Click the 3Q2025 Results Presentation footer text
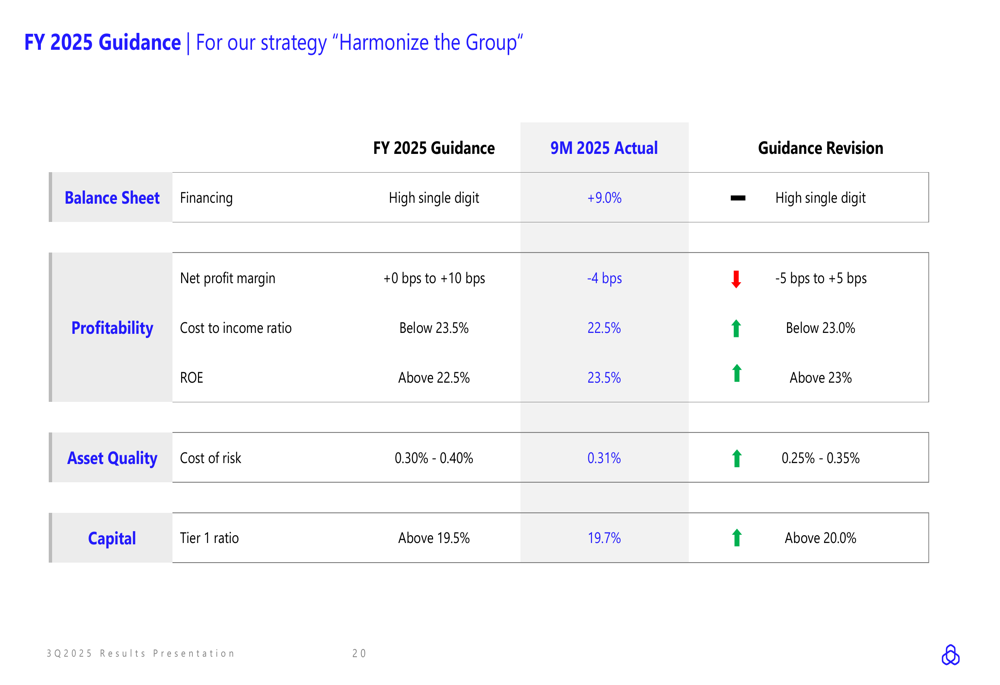This screenshot has width=1000, height=685. pyautogui.click(x=141, y=654)
